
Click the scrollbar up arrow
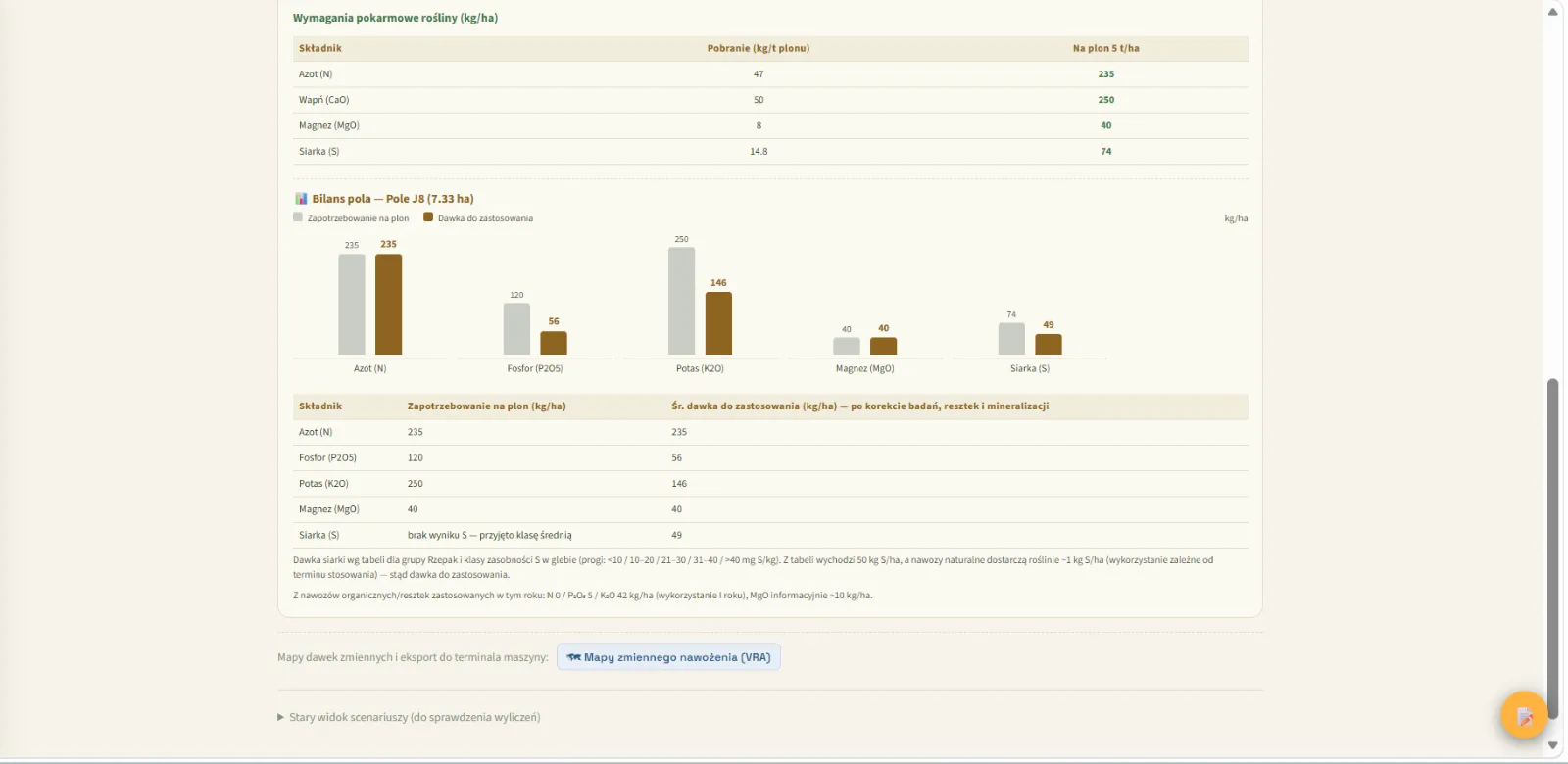point(1552,12)
